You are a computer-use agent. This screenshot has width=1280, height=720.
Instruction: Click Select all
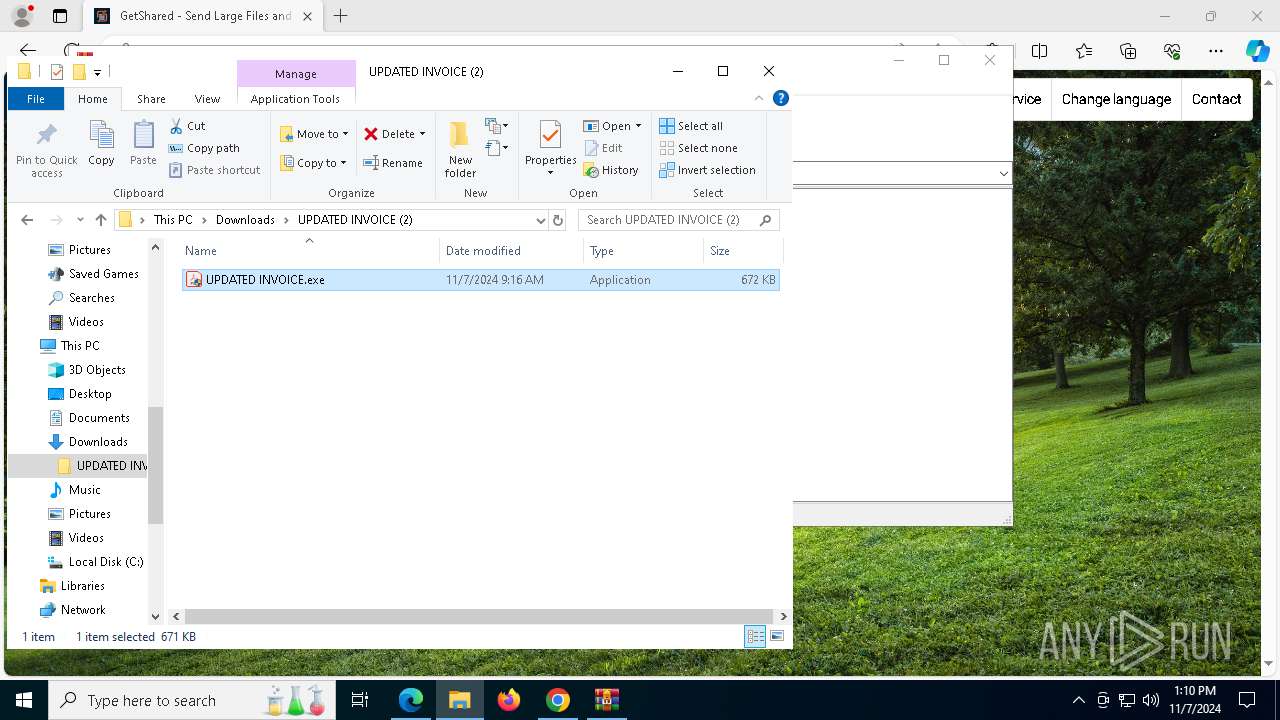click(691, 126)
